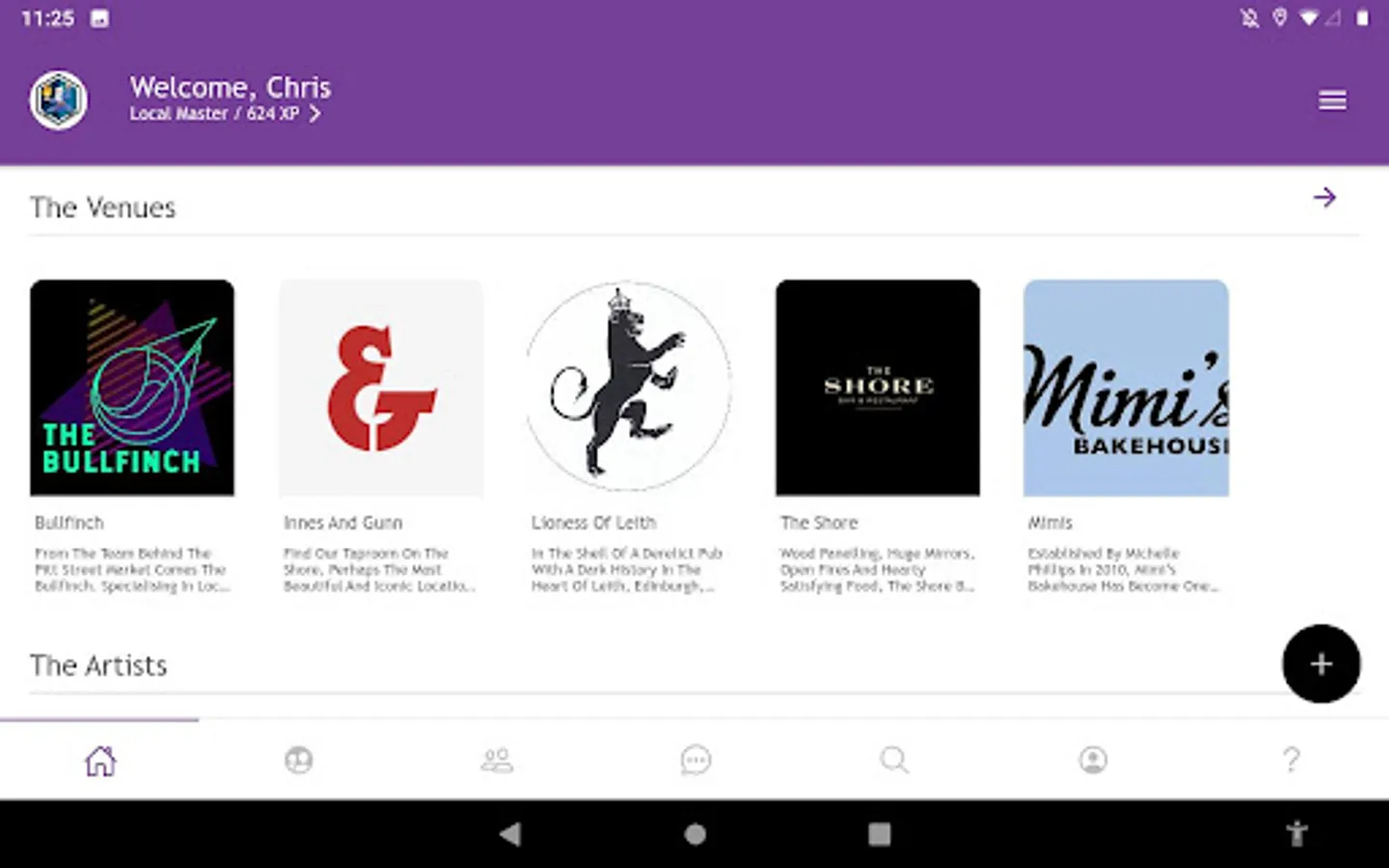Read the Innes And Gunn description
This screenshot has height=868, width=1389.
click(379, 570)
